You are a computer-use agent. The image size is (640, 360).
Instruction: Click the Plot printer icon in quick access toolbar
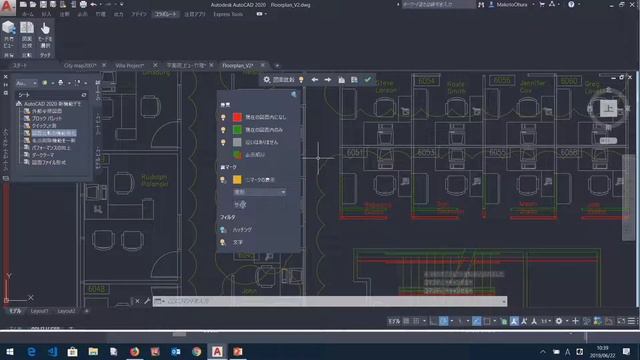83,4
